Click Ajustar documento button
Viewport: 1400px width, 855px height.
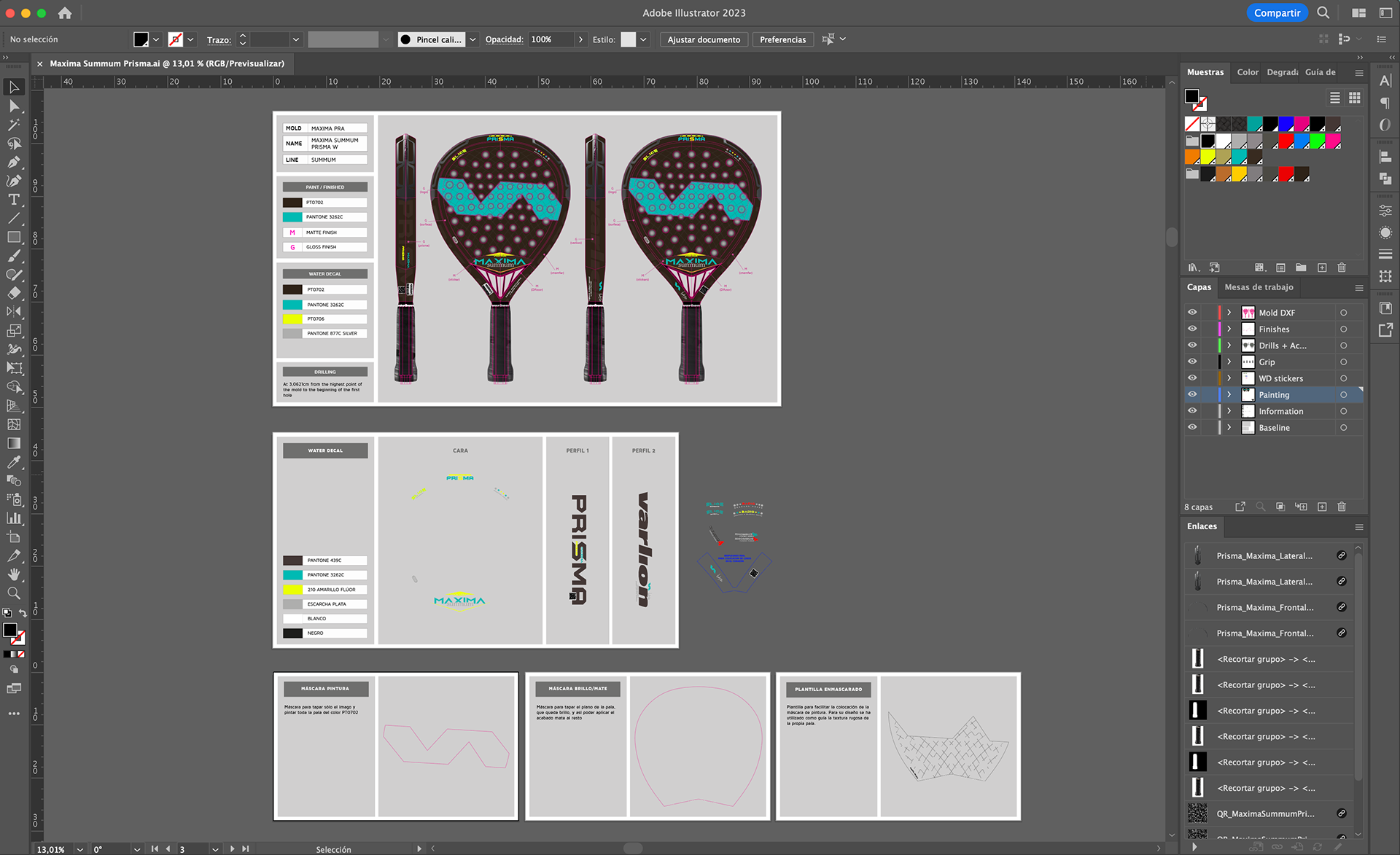[x=704, y=39]
